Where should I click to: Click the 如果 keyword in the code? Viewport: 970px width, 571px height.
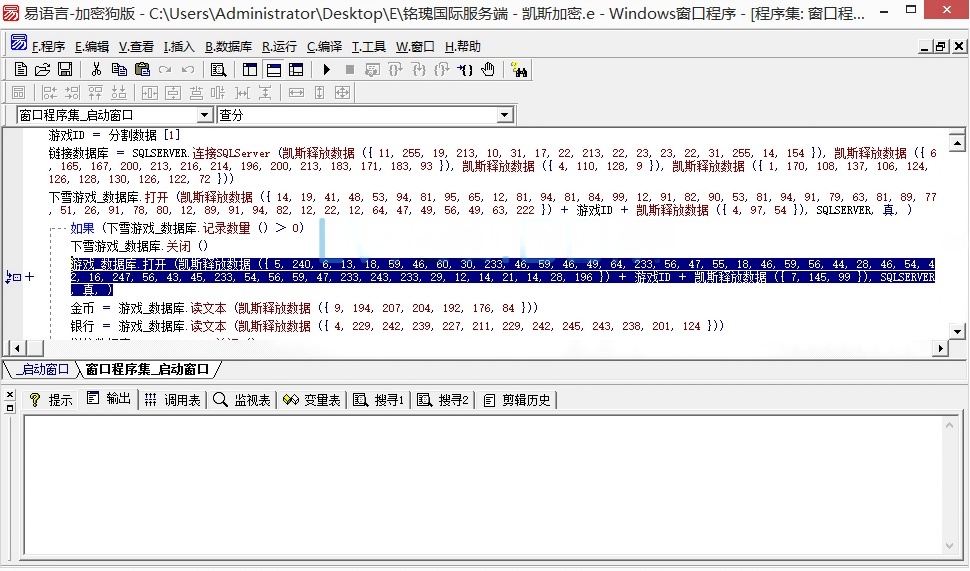click(82, 228)
